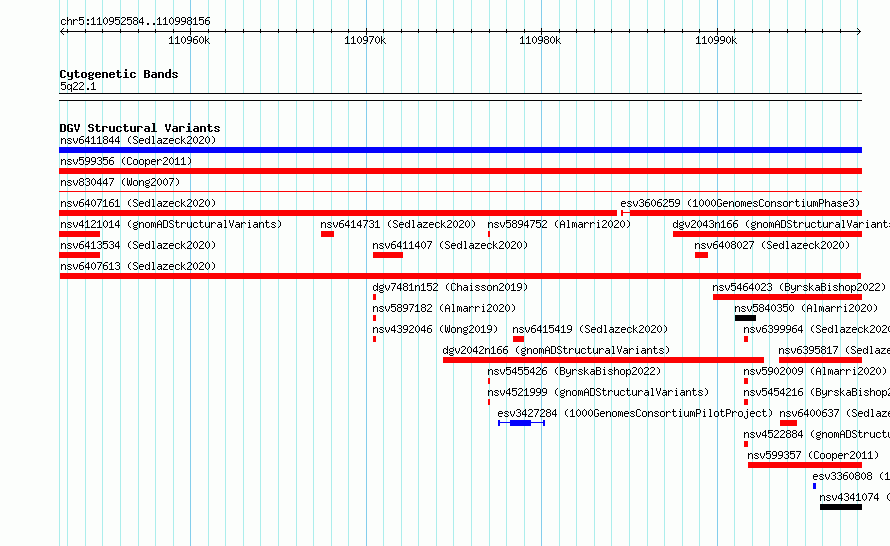Open nsv599356 (Cooper2011) label

pyautogui.click(x=126, y=161)
